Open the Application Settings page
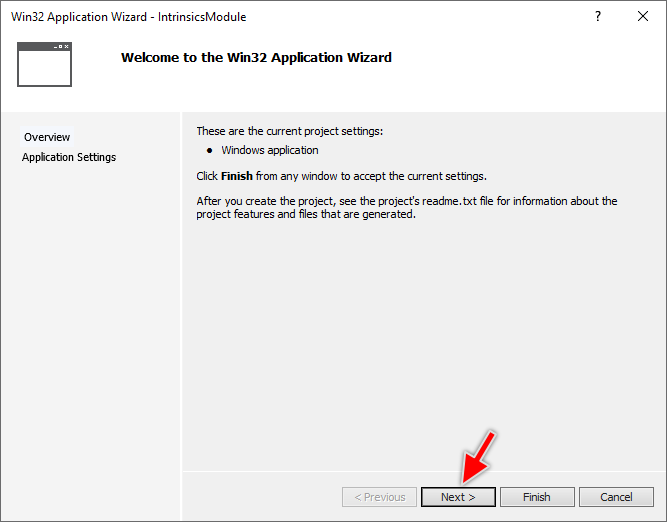Screen dimensions: 667x522 (x=69, y=157)
